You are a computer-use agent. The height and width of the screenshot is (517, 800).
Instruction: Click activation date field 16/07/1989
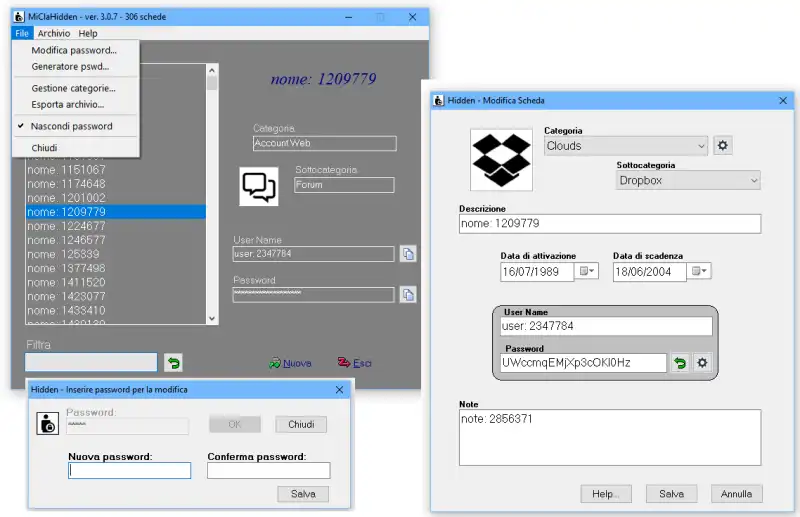click(537, 272)
